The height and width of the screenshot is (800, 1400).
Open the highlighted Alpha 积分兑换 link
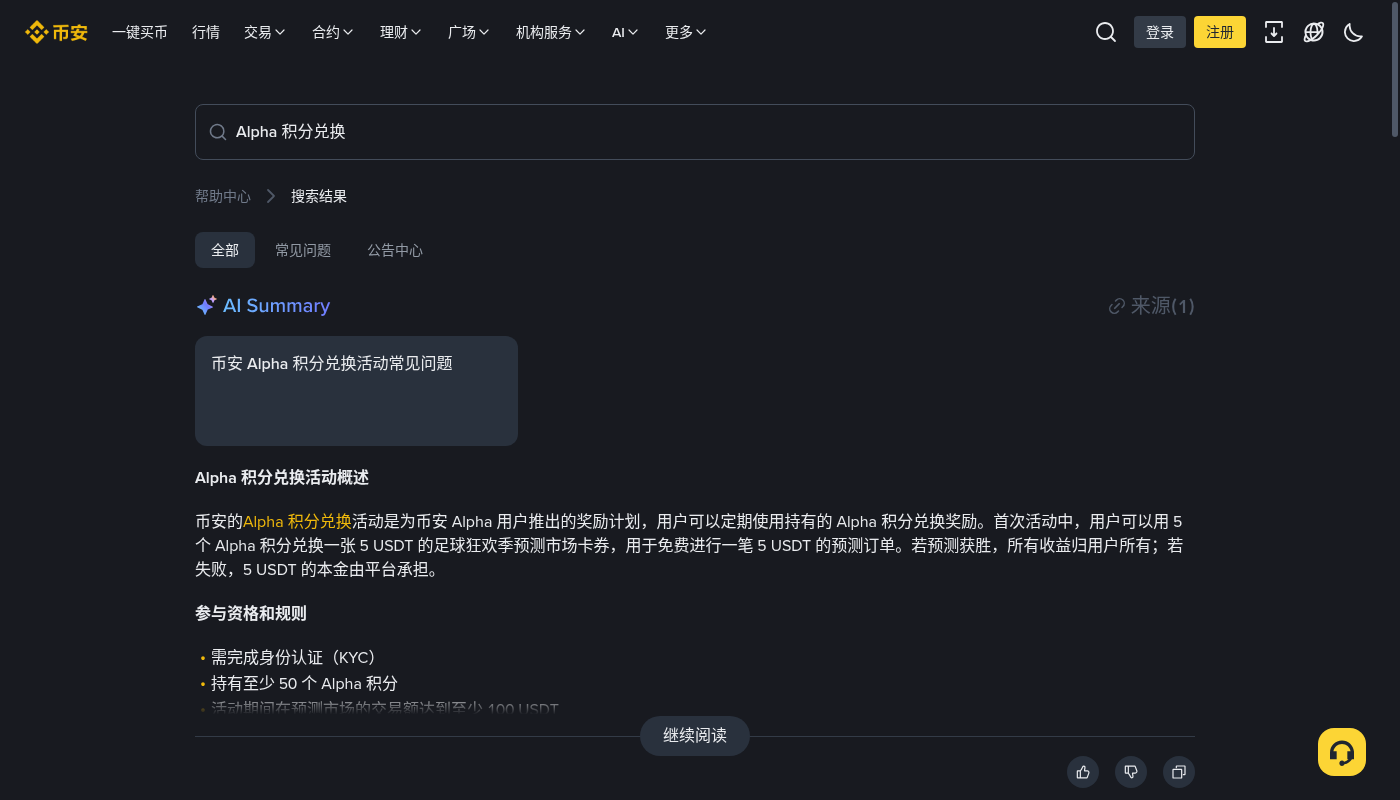(297, 521)
